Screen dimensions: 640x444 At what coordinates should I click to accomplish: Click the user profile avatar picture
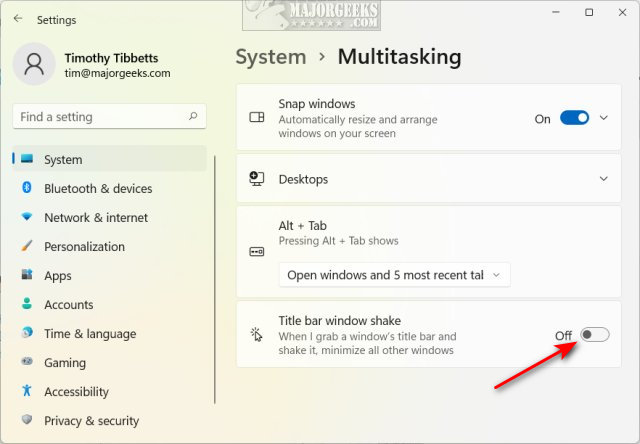(34, 64)
